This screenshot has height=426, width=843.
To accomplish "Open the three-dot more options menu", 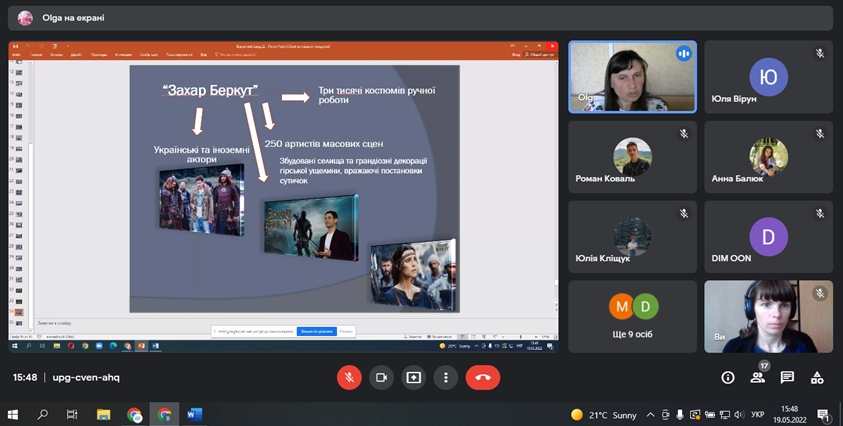I will pyautogui.click(x=446, y=377).
